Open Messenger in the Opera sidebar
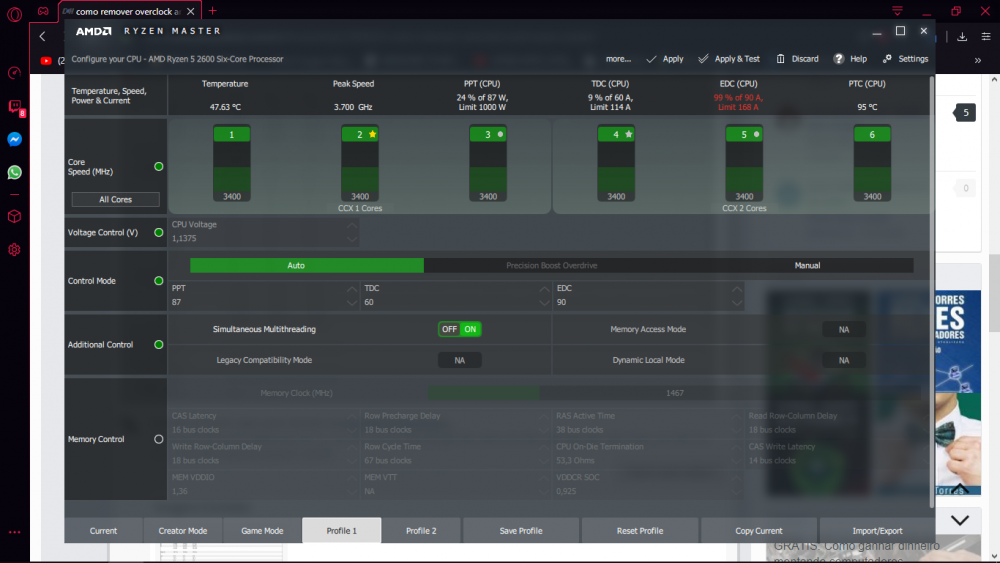 pyautogui.click(x=15, y=140)
